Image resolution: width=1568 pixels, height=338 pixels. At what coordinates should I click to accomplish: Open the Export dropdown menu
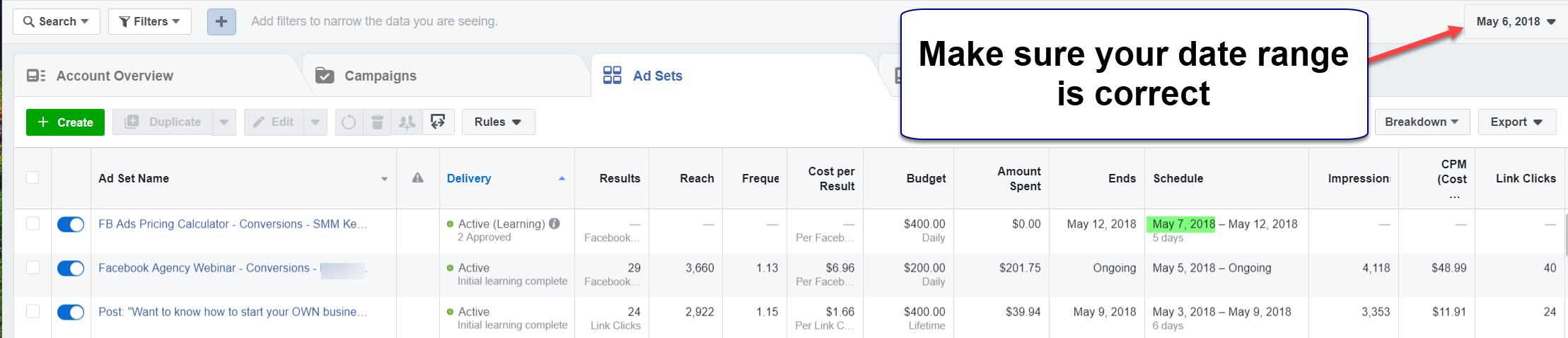pyautogui.click(x=1516, y=122)
